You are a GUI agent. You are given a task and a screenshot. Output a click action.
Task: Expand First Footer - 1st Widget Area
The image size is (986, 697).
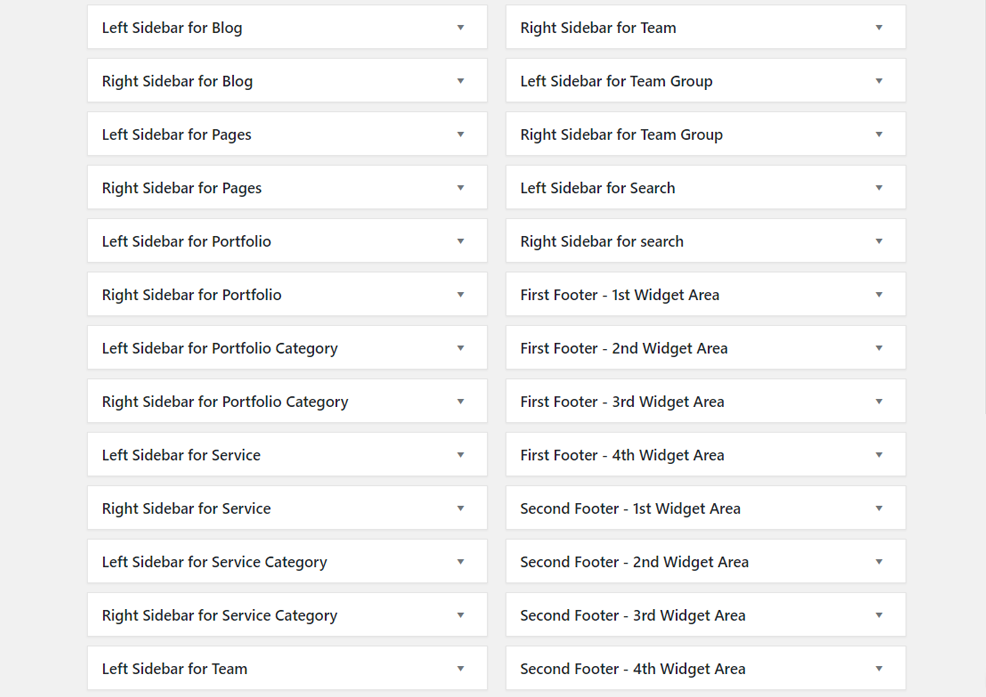point(879,295)
